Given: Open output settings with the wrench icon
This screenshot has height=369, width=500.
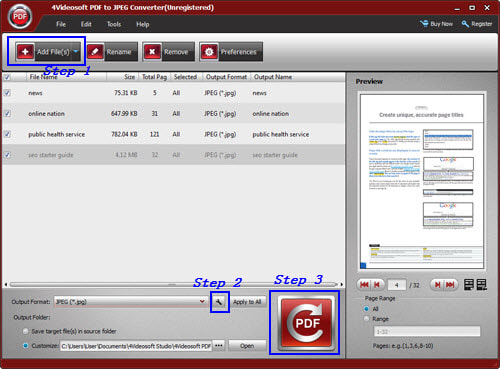Looking at the screenshot, I should [x=219, y=302].
